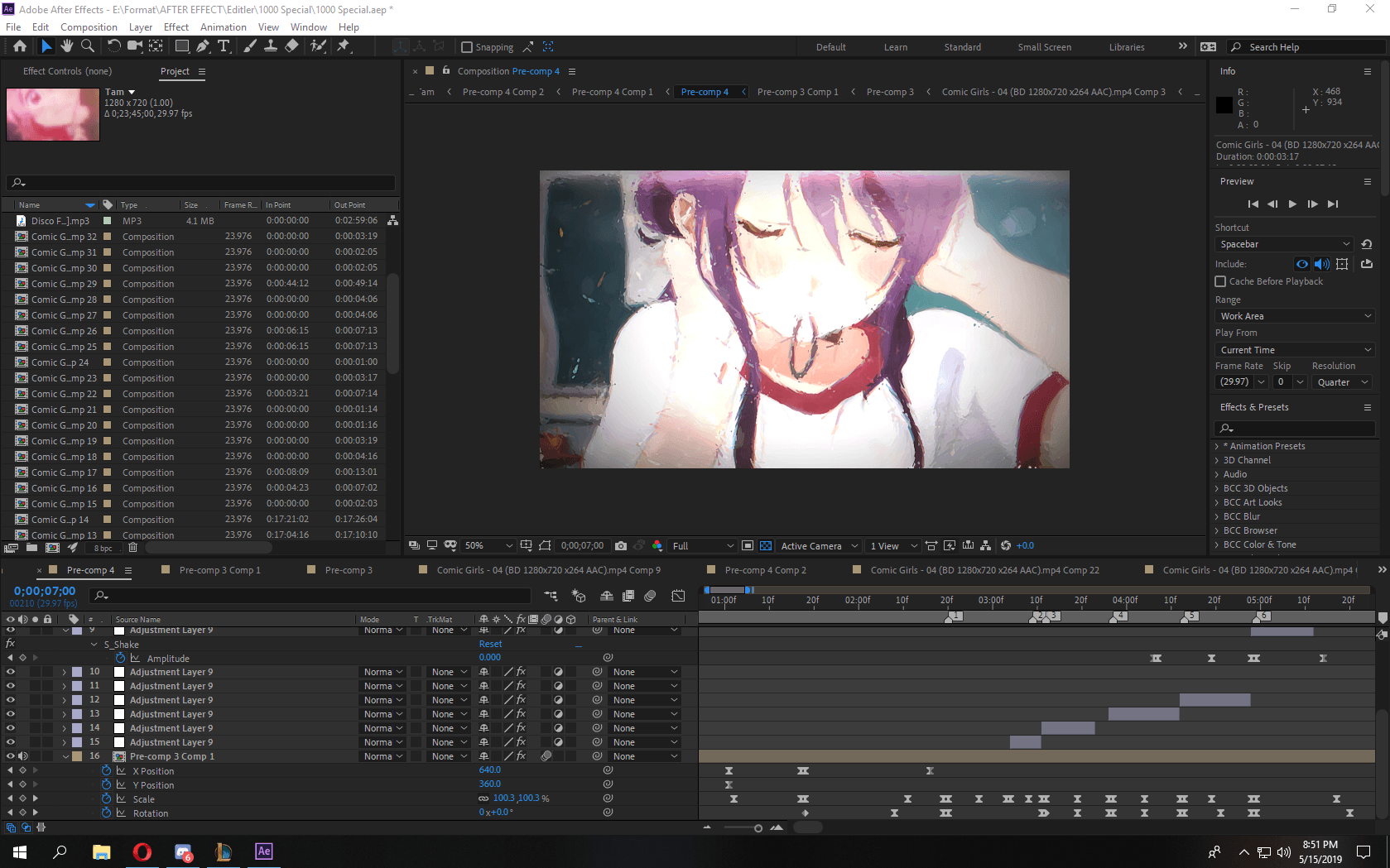Hide layer 10 Adjustment Layer 9 eye
This screenshot has width=1390, height=868.
click(11, 672)
